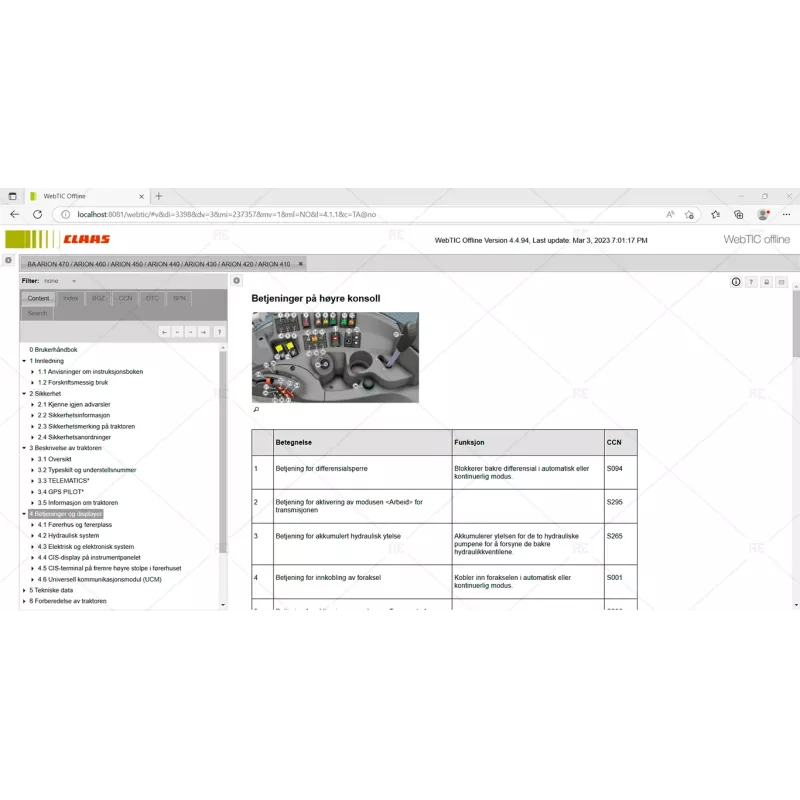This screenshot has width=800, height=800.
Task: Click the email icon at top right
Action: 783,283
